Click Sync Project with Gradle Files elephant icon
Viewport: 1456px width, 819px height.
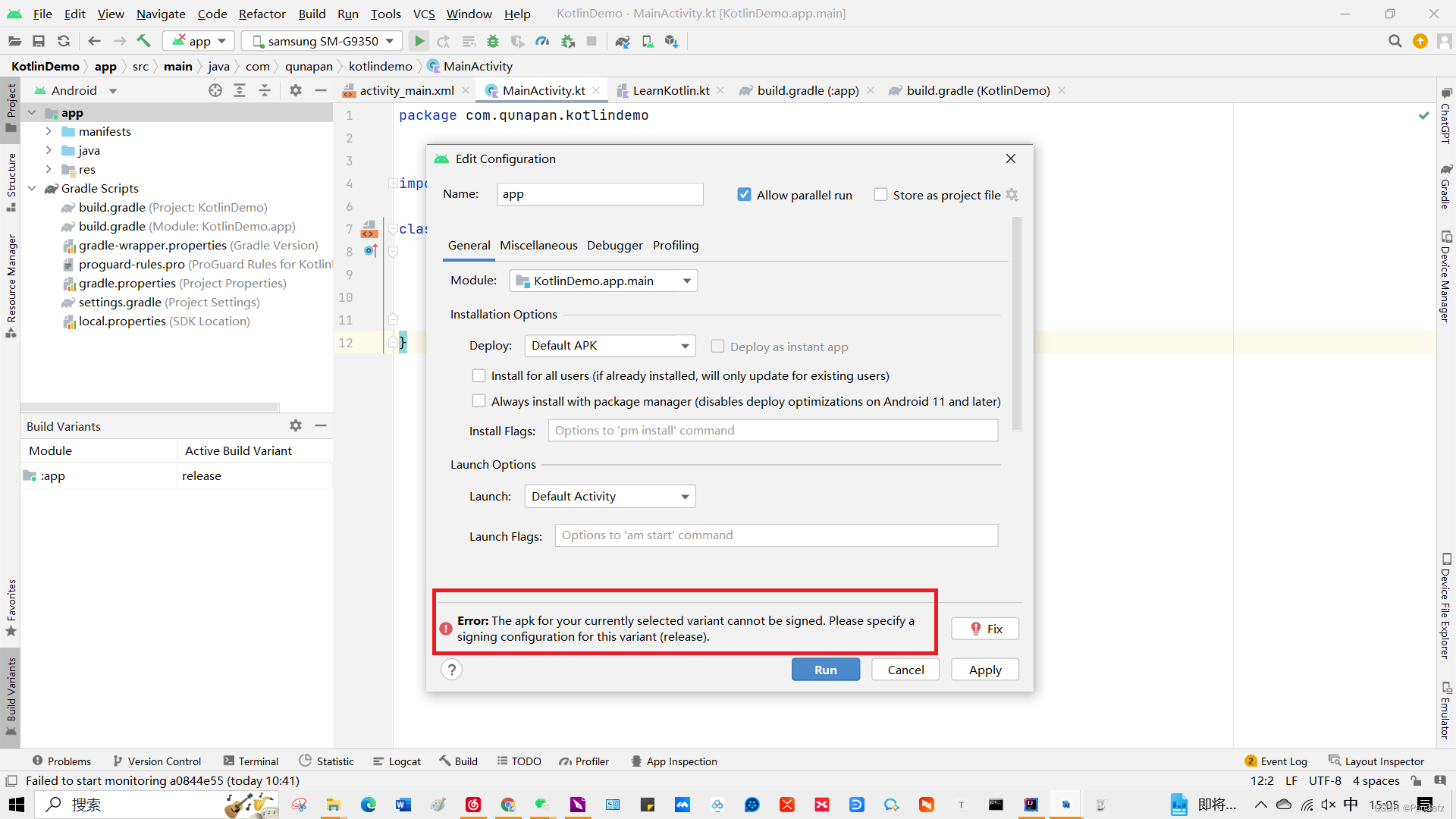(623, 41)
